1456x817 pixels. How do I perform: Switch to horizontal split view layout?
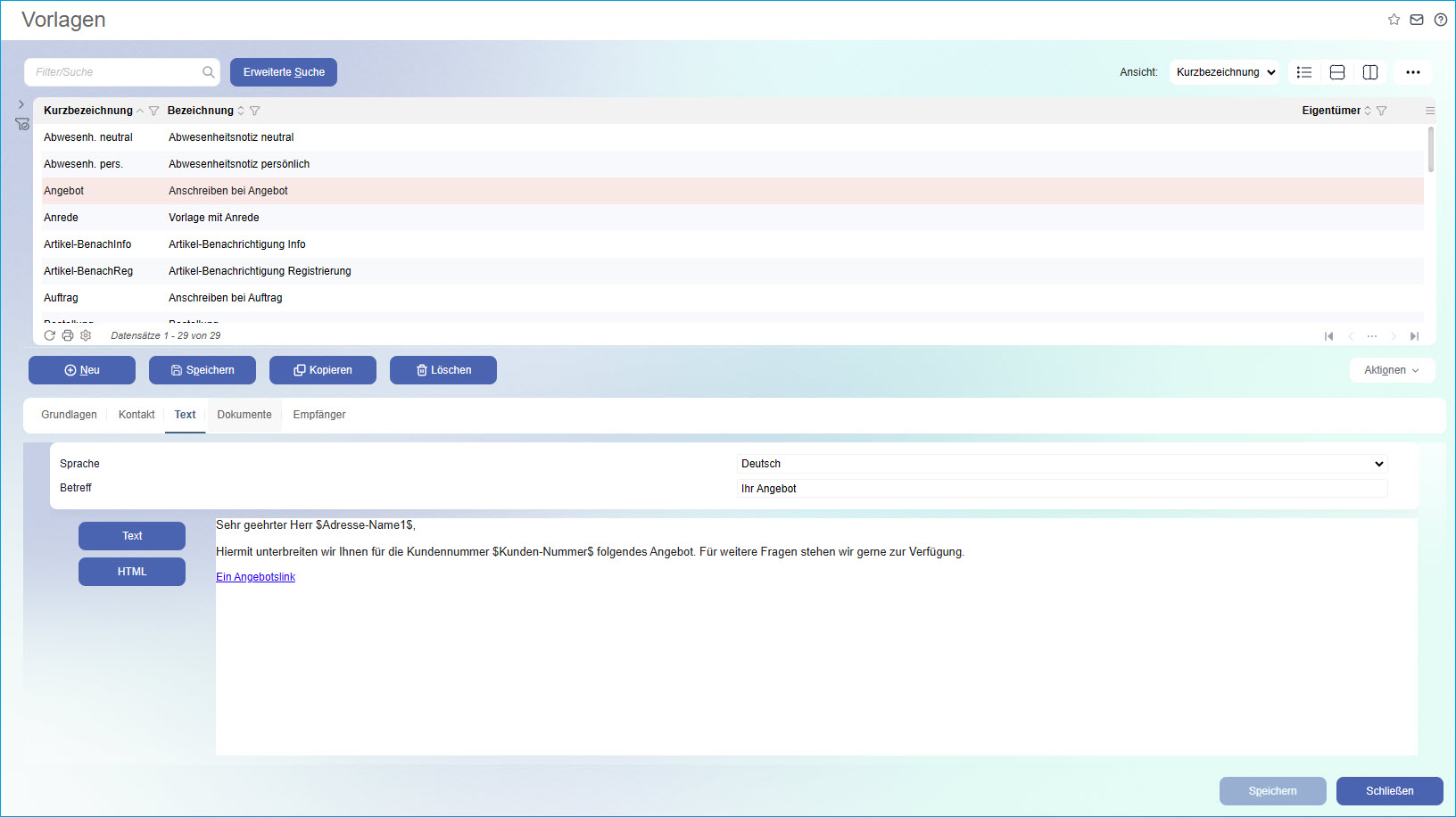tap(1336, 72)
